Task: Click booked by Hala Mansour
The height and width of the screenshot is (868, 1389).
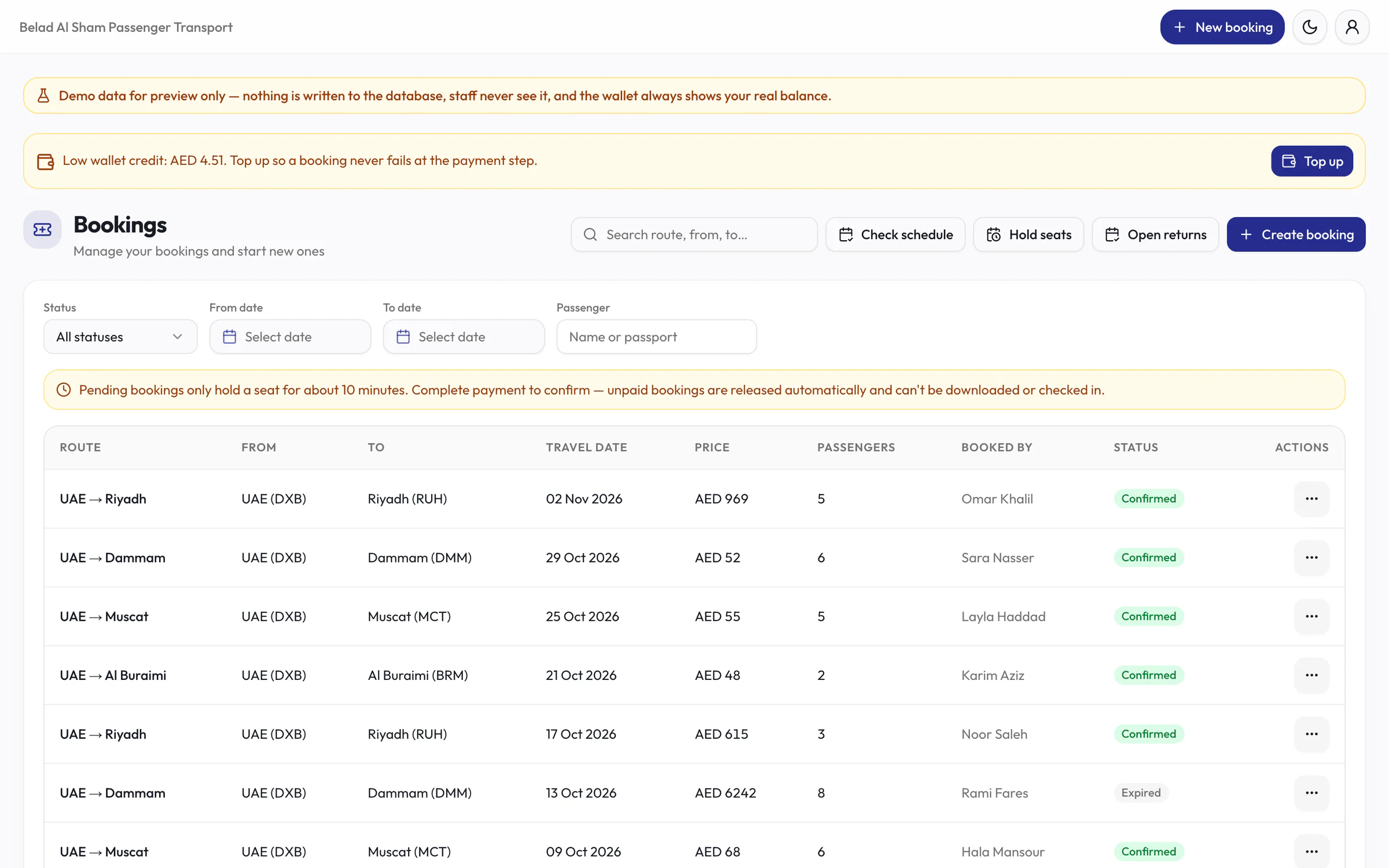Action: pos(1002,852)
